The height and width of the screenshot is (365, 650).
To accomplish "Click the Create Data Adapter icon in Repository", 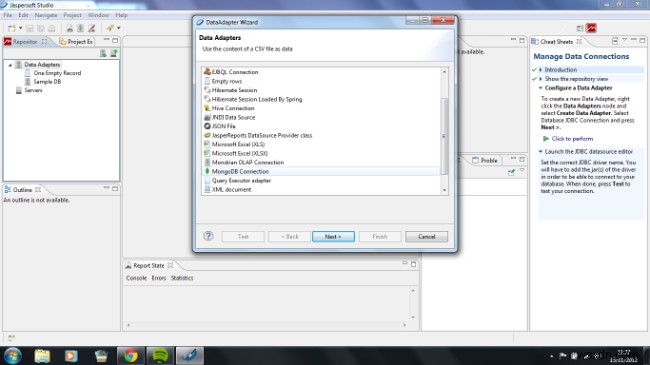I will click(x=103, y=54).
